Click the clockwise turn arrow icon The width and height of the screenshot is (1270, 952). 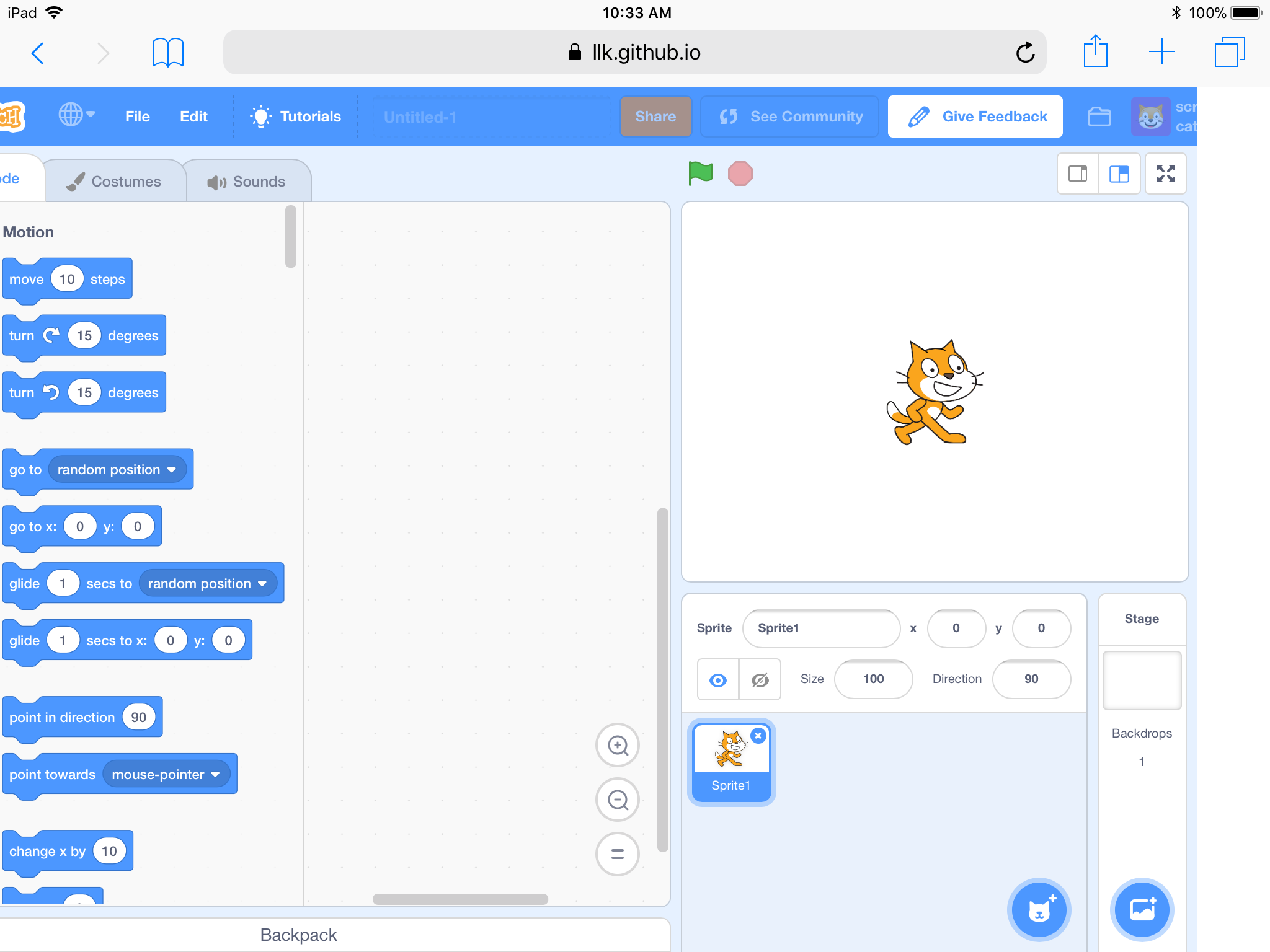[x=51, y=335]
